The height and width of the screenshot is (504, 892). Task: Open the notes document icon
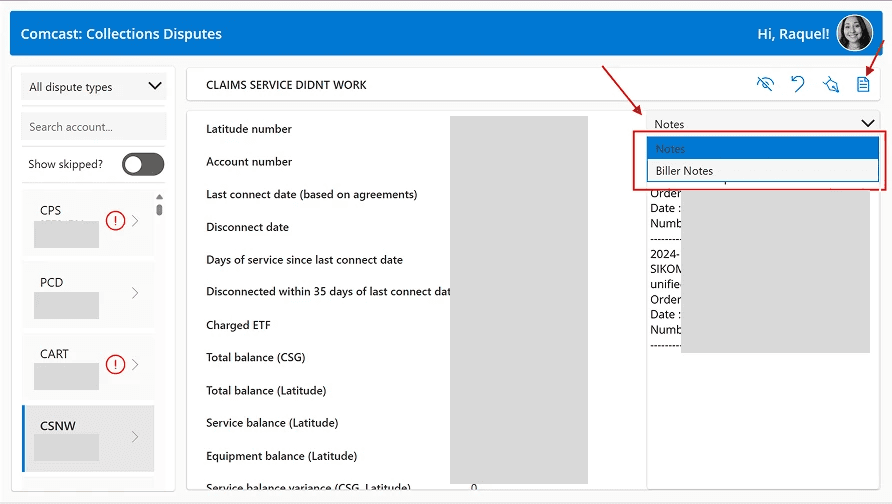[863, 84]
